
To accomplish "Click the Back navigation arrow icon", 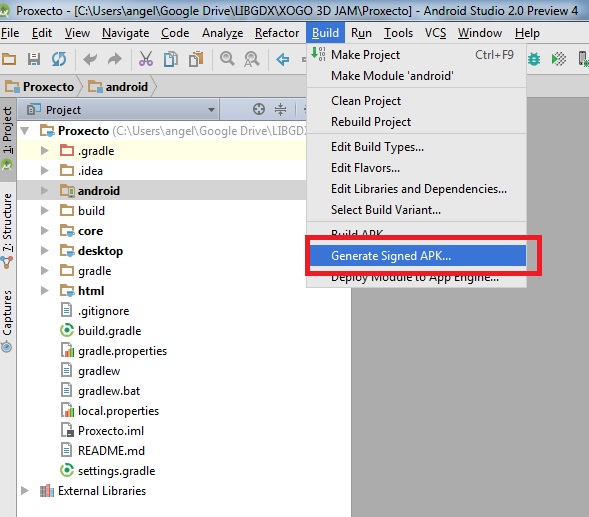I will [282, 59].
